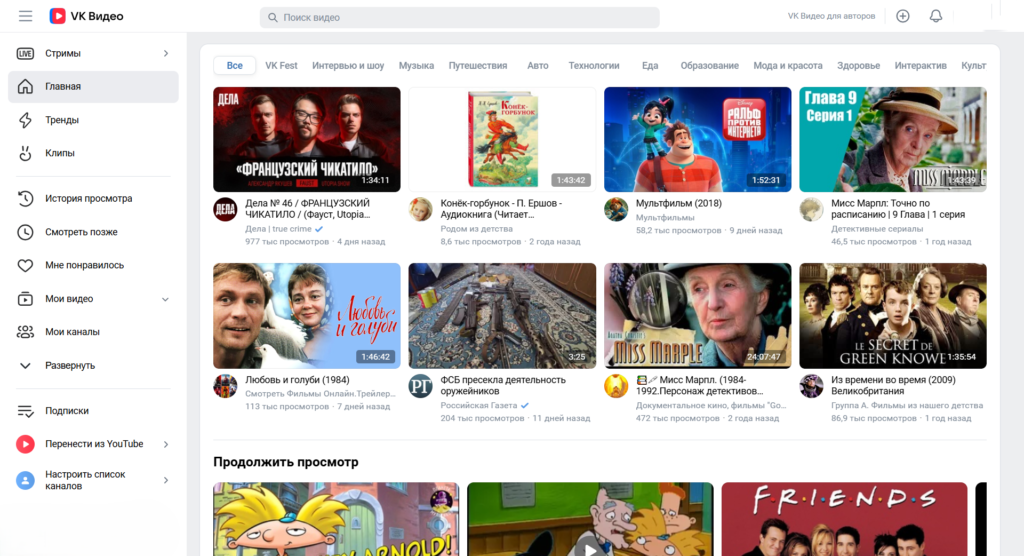Click the Дела channel avatar
The image size is (1024, 556).
(x=225, y=210)
